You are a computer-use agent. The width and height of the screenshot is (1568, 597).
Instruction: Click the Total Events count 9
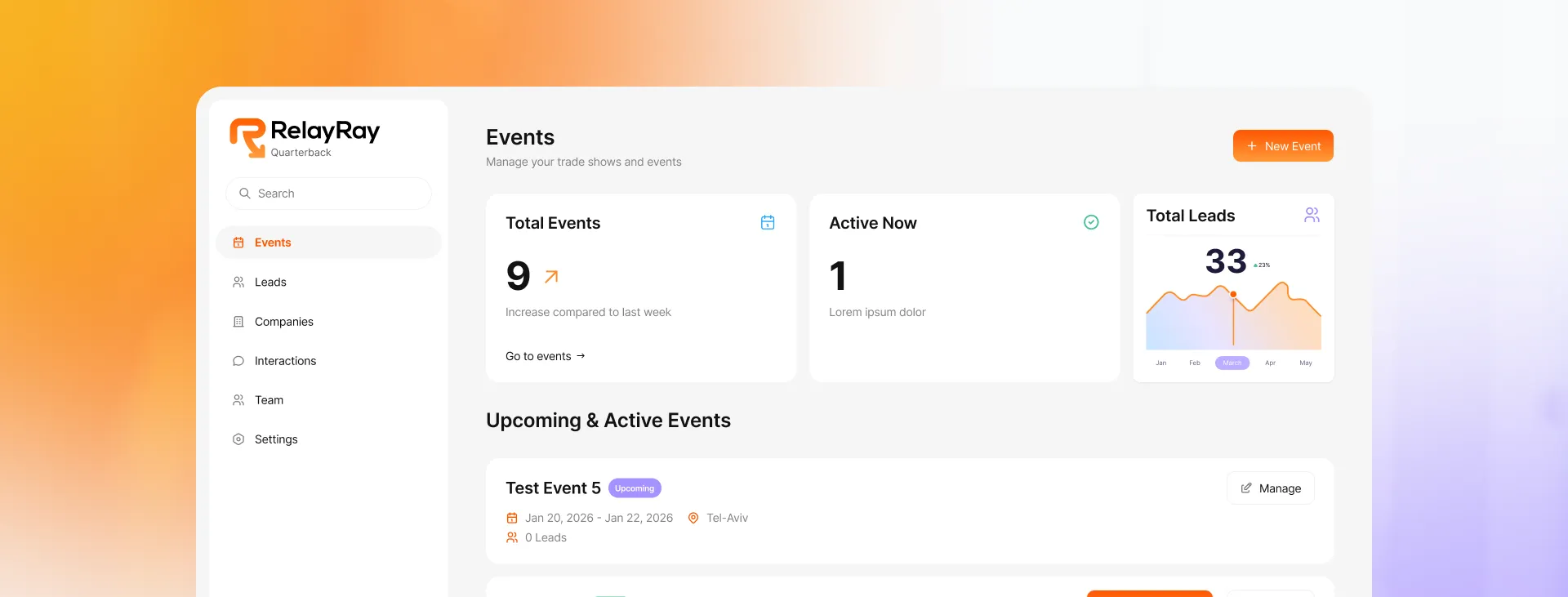(519, 276)
